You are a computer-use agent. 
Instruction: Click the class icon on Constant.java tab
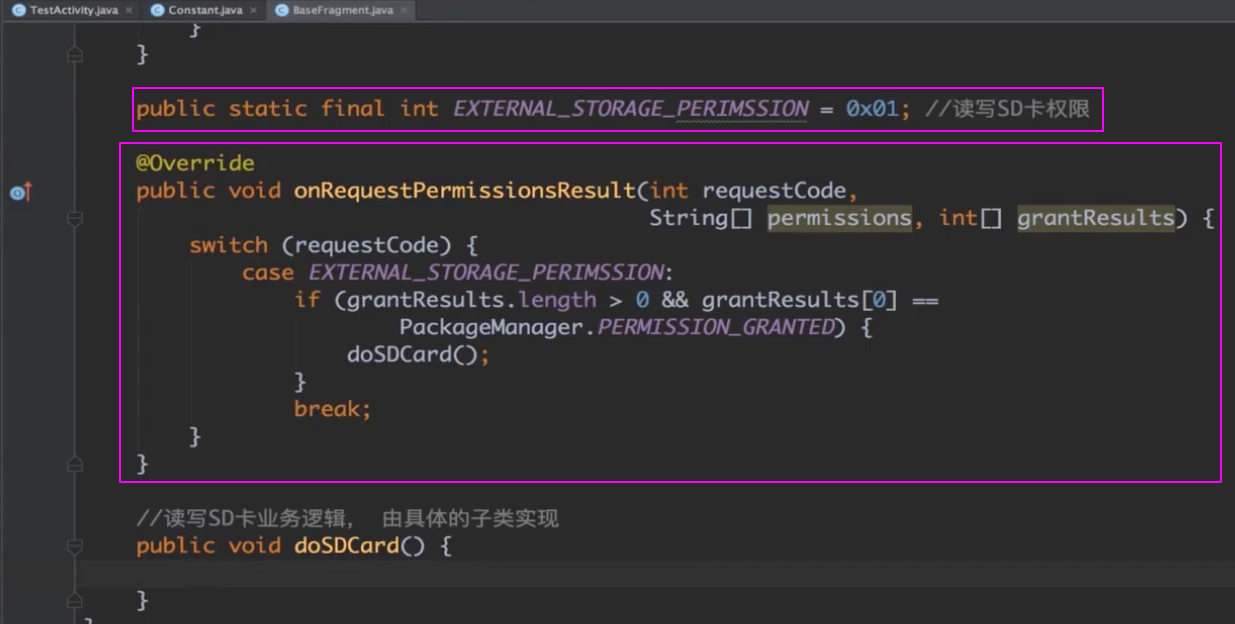[x=157, y=10]
